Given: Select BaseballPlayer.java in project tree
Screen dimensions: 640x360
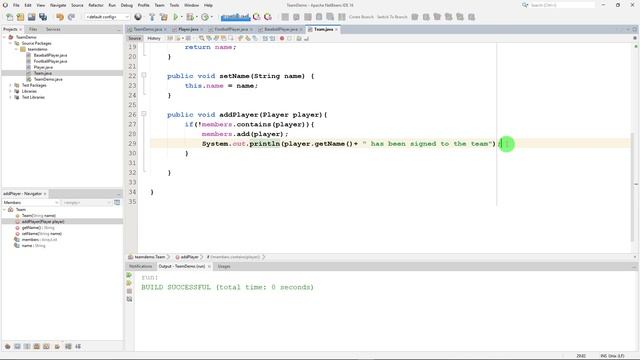Looking at the screenshot, I should tap(50, 55).
